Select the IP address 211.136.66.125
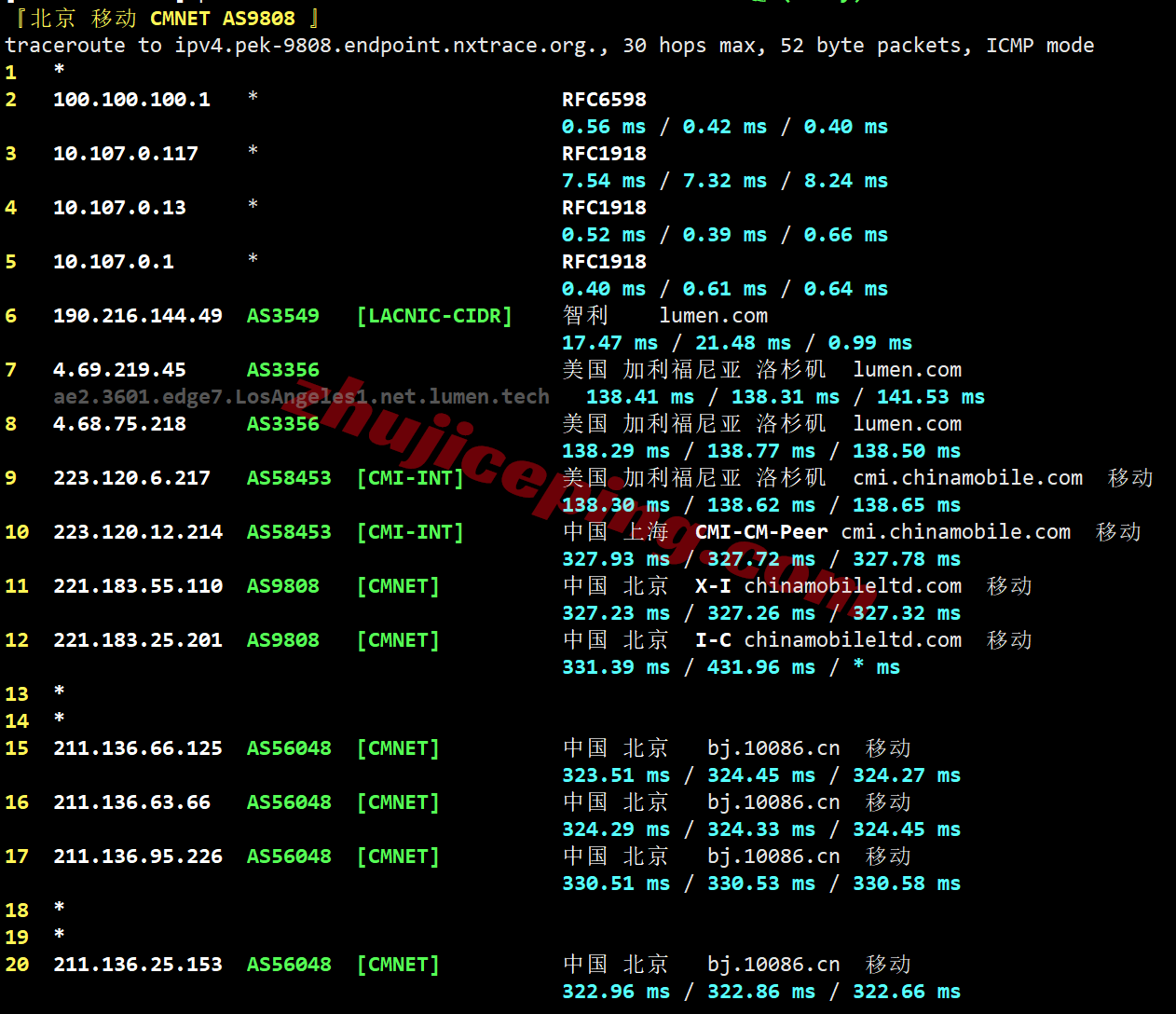Image resolution: width=1176 pixels, height=1014 pixels. (138, 748)
